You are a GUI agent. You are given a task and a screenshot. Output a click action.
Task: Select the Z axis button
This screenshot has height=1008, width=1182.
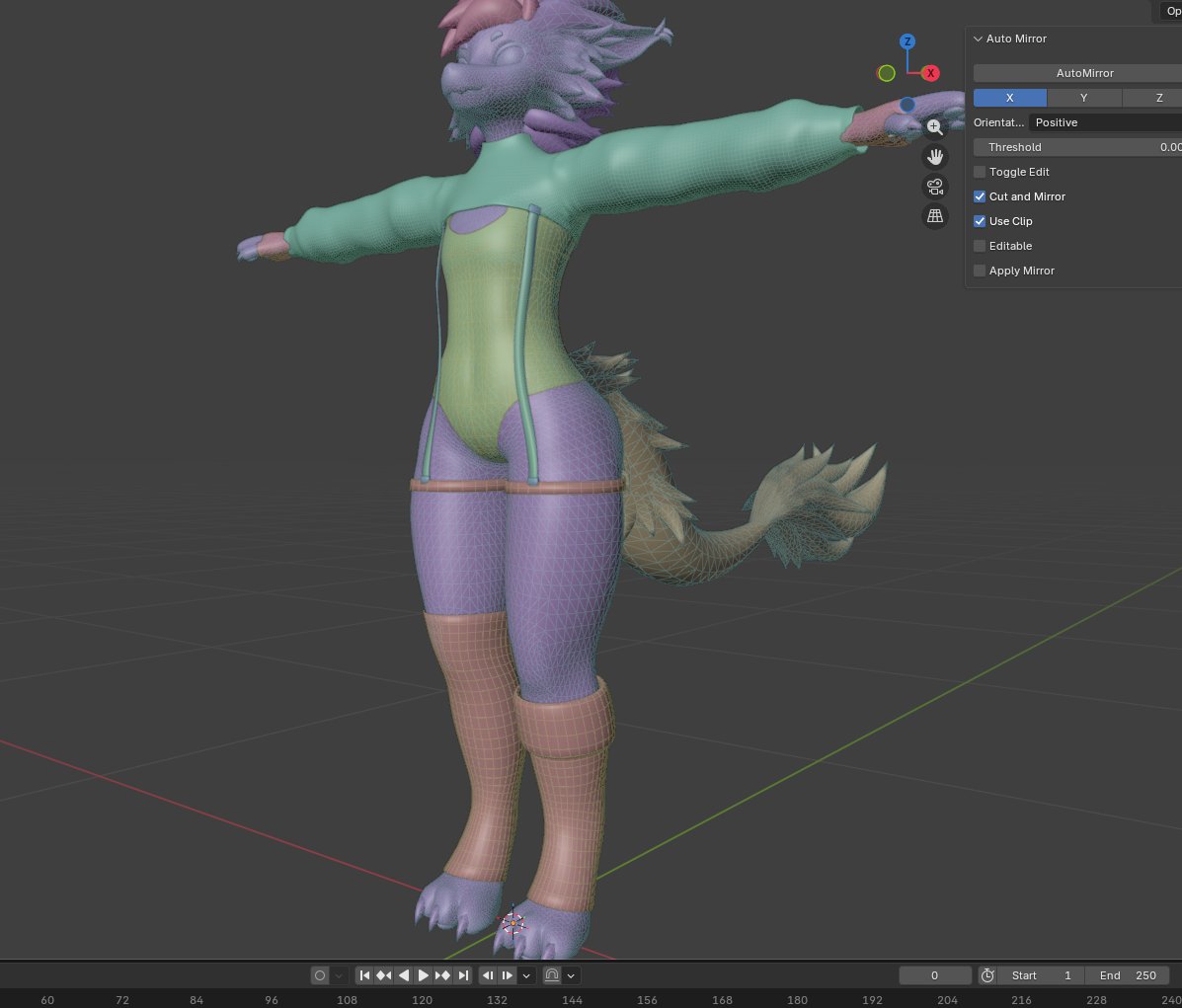(x=1152, y=98)
